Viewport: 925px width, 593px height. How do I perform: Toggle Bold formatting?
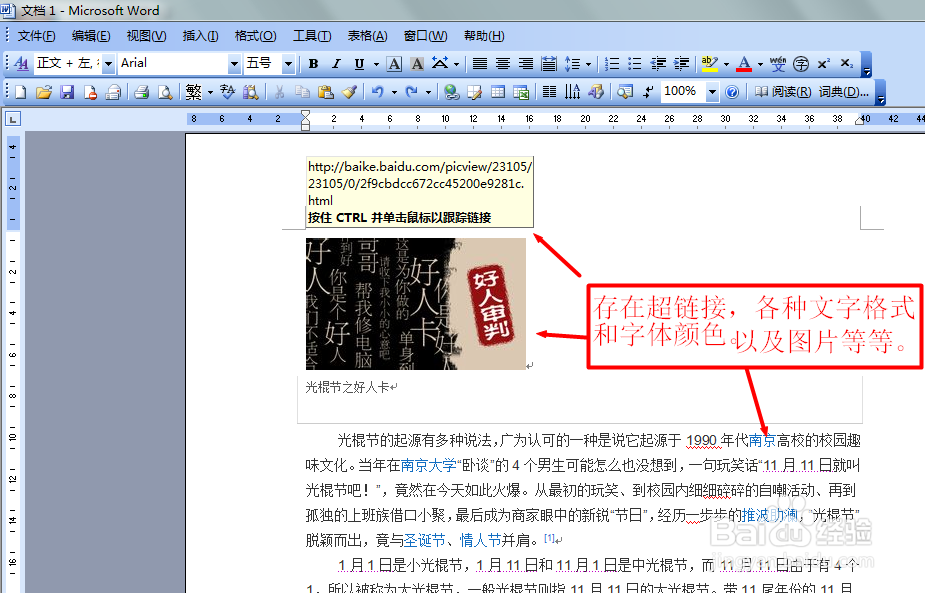coord(313,63)
